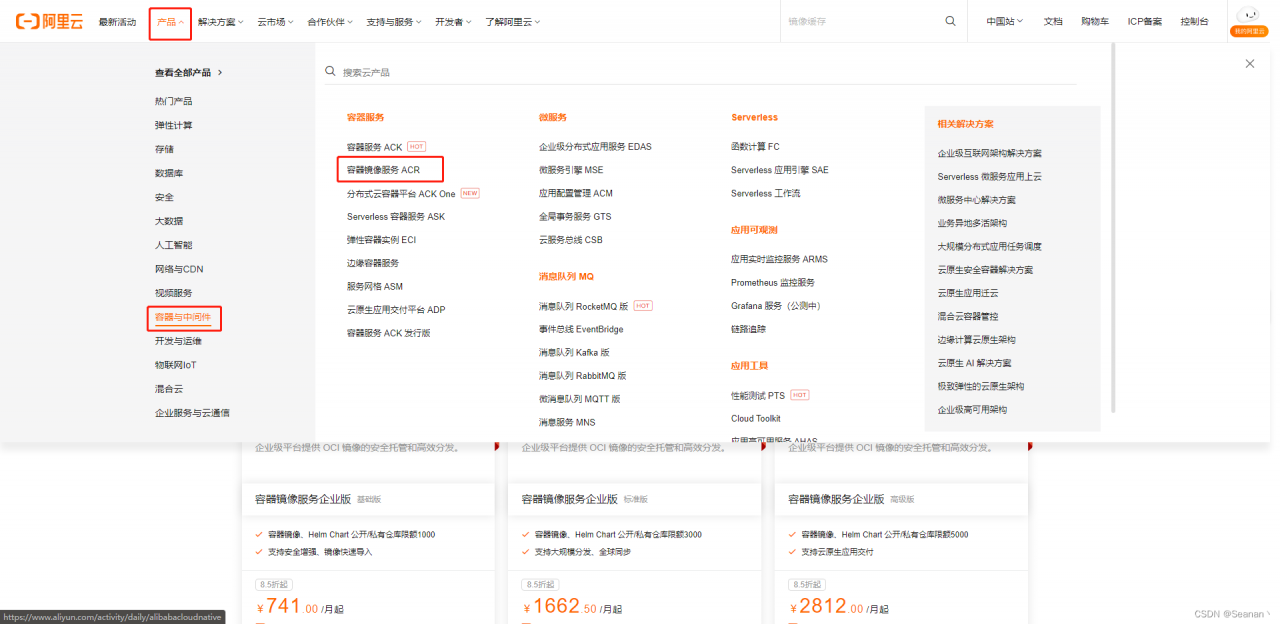
Task: Click the Alibaba Cloud logo
Action: [x=49, y=21]
